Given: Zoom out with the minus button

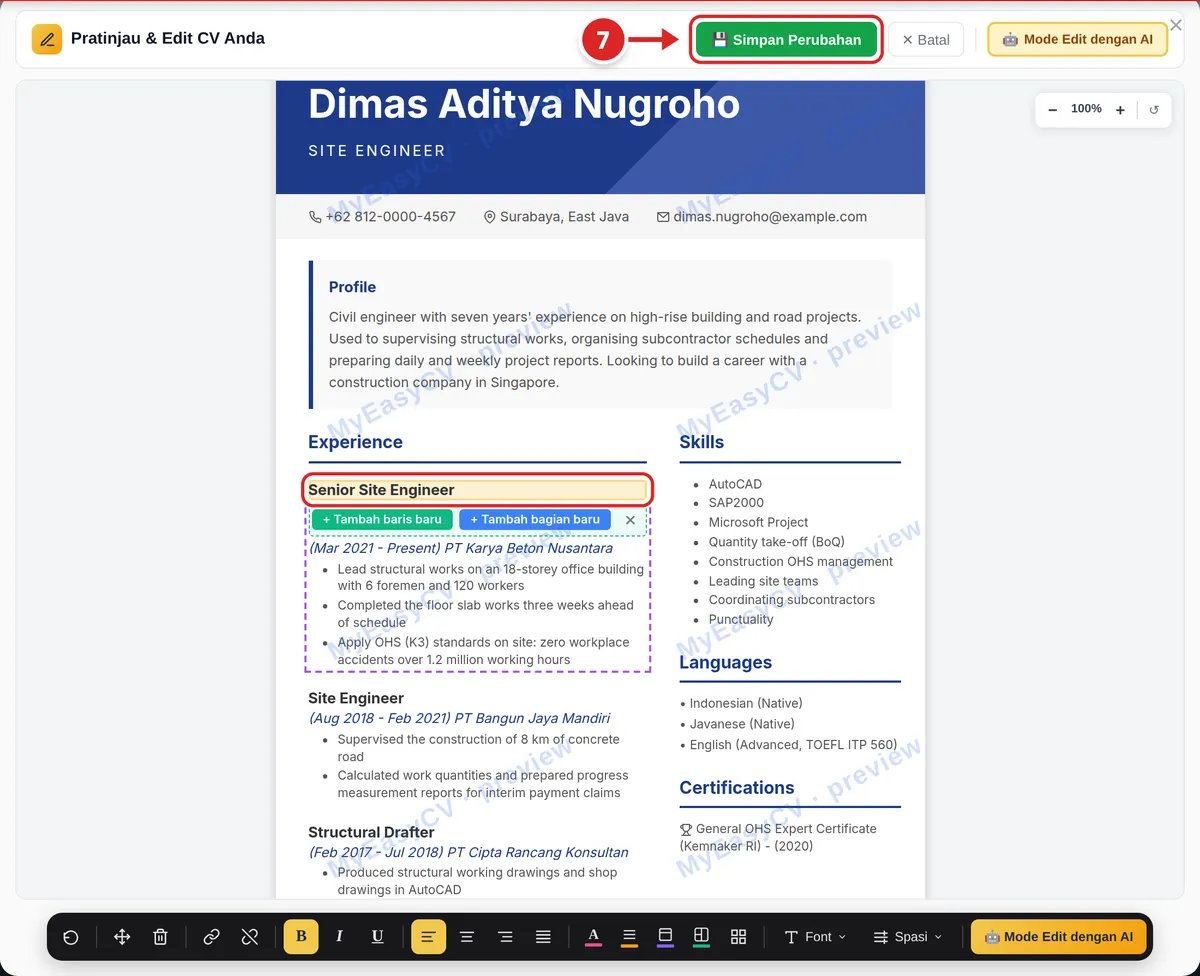Looking at the screenshot, I should coord(1053,110).
